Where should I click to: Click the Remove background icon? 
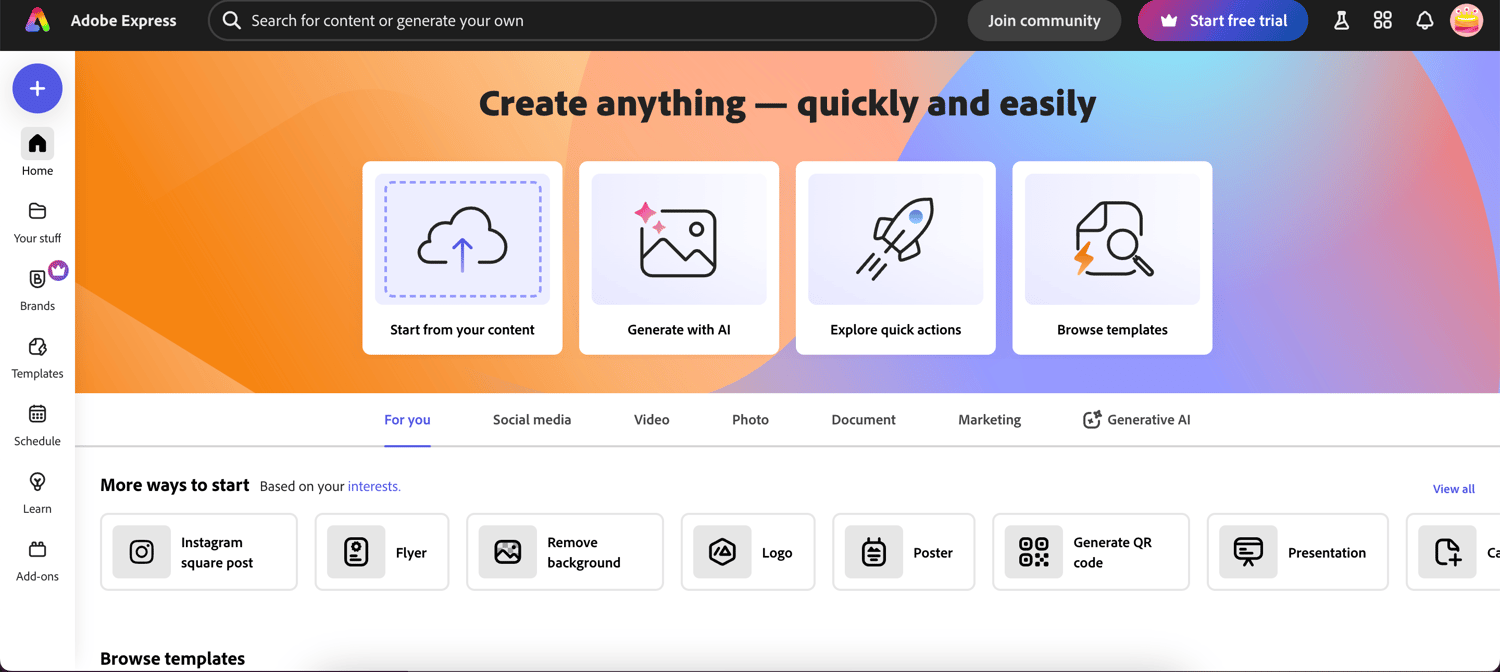[x=508, y=552]
